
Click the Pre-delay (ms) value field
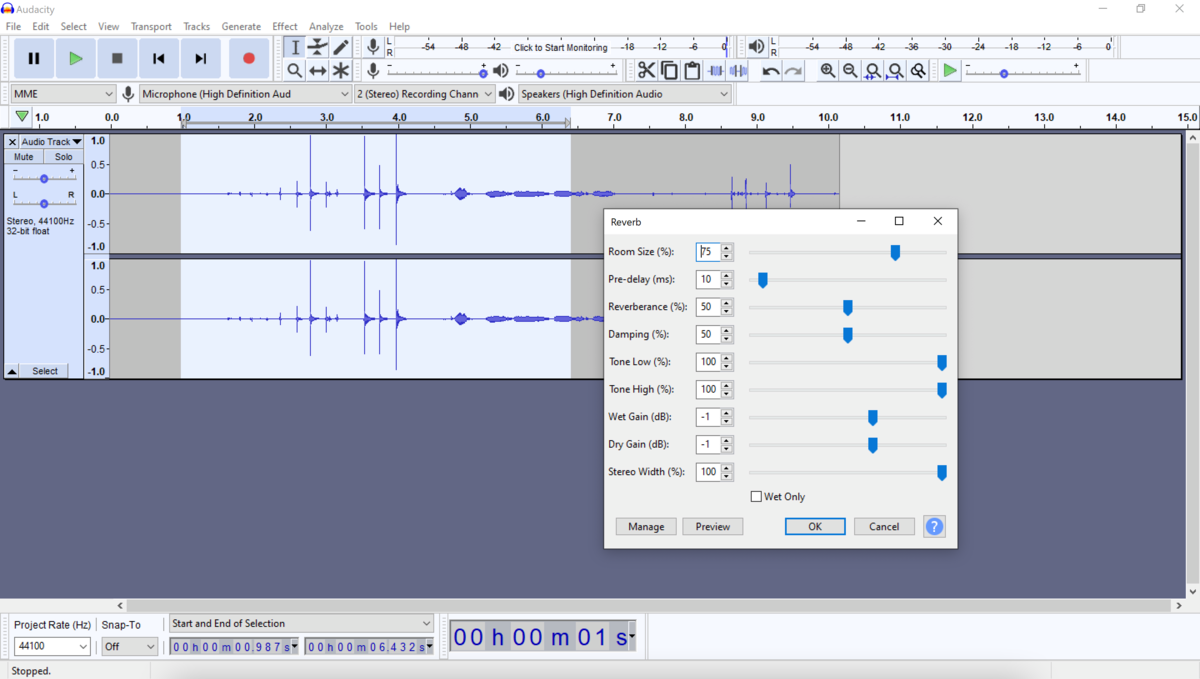[708, 280]
